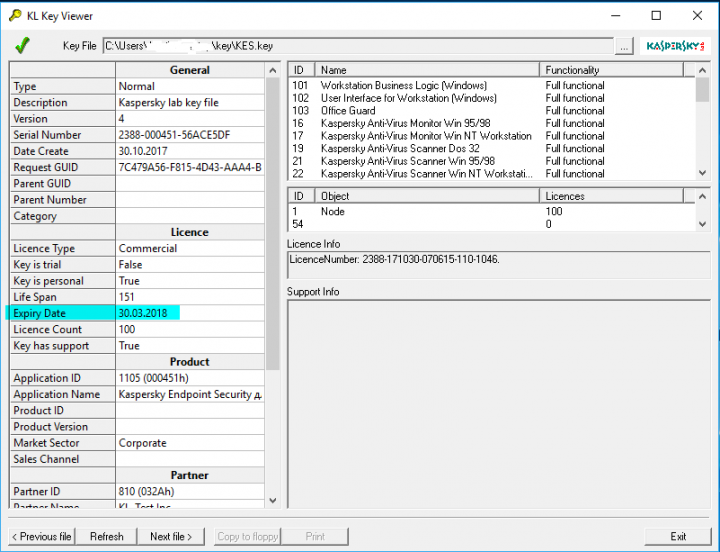Click the Kaspersky logo
720x552 pixels.
(675, 46)
